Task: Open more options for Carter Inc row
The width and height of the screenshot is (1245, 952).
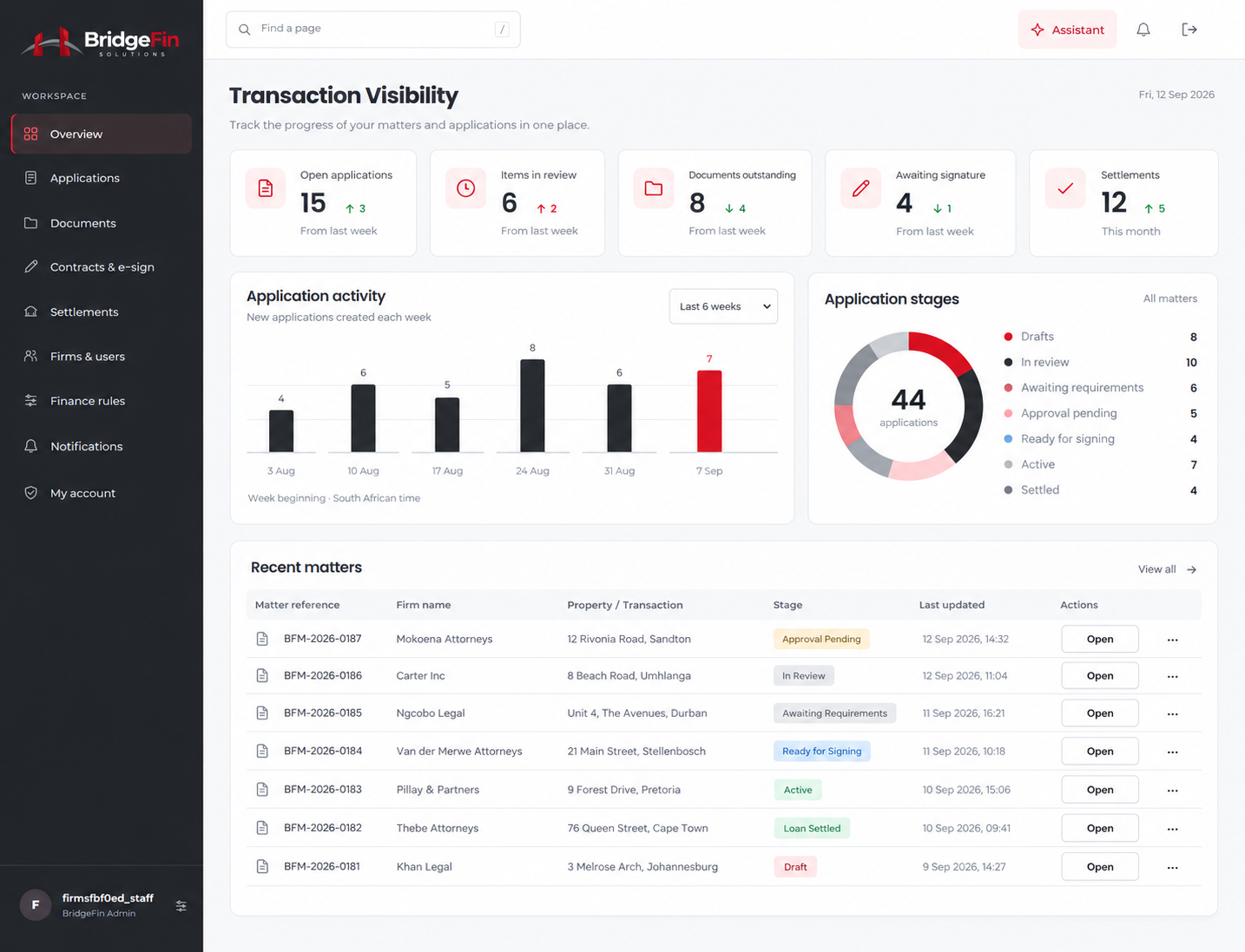Action: coord(1173,677)
